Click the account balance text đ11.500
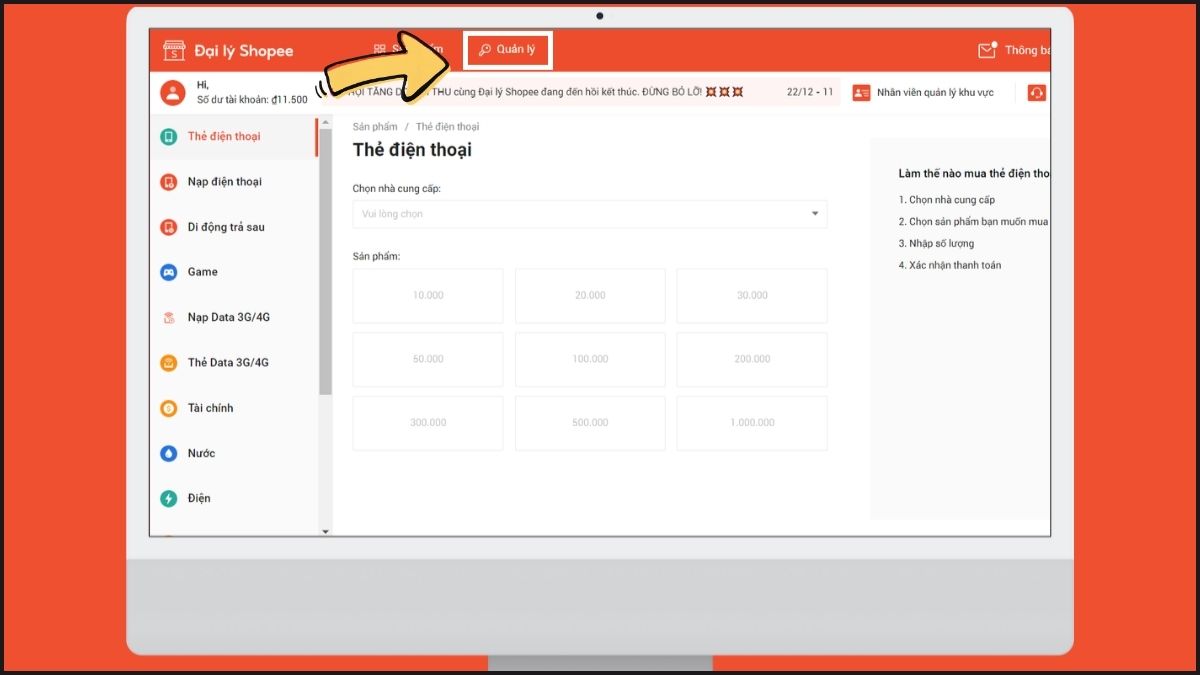 point(290,100)
